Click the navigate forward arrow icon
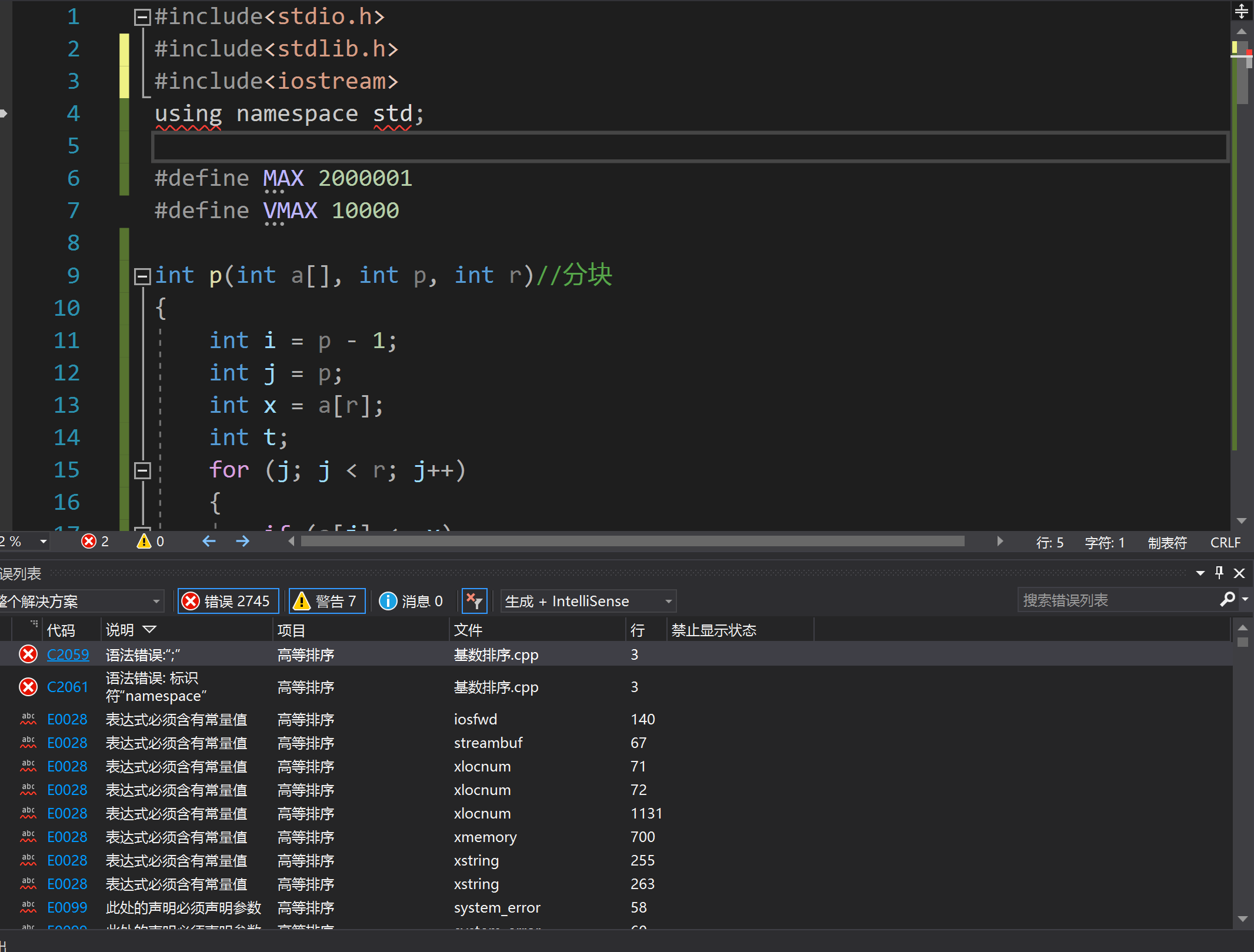The height and width of the screenshot is (952, 1254). (x=242, y=541)
